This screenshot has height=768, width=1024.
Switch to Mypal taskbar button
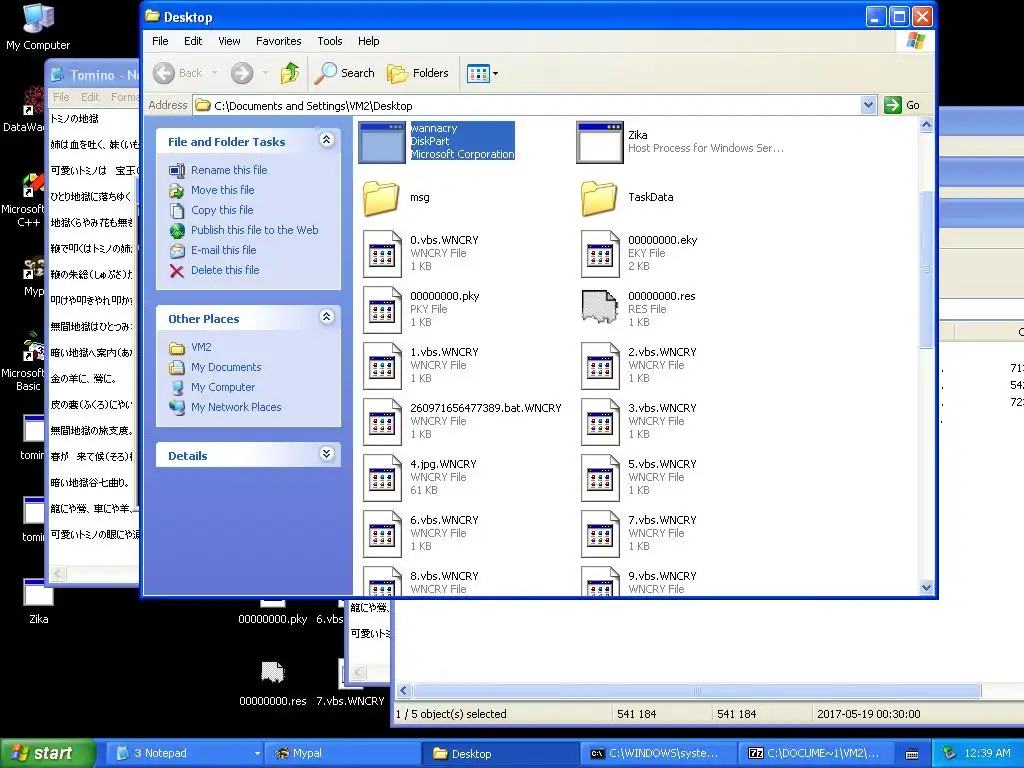[342, 753]
